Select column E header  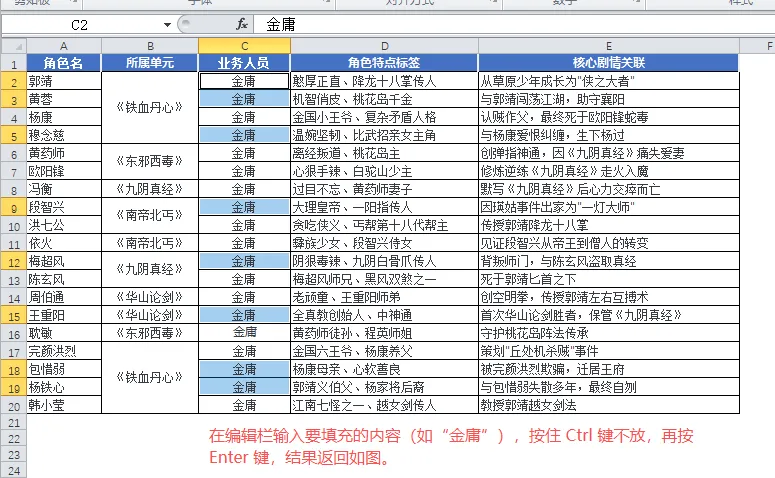click(x=608, y=46)
